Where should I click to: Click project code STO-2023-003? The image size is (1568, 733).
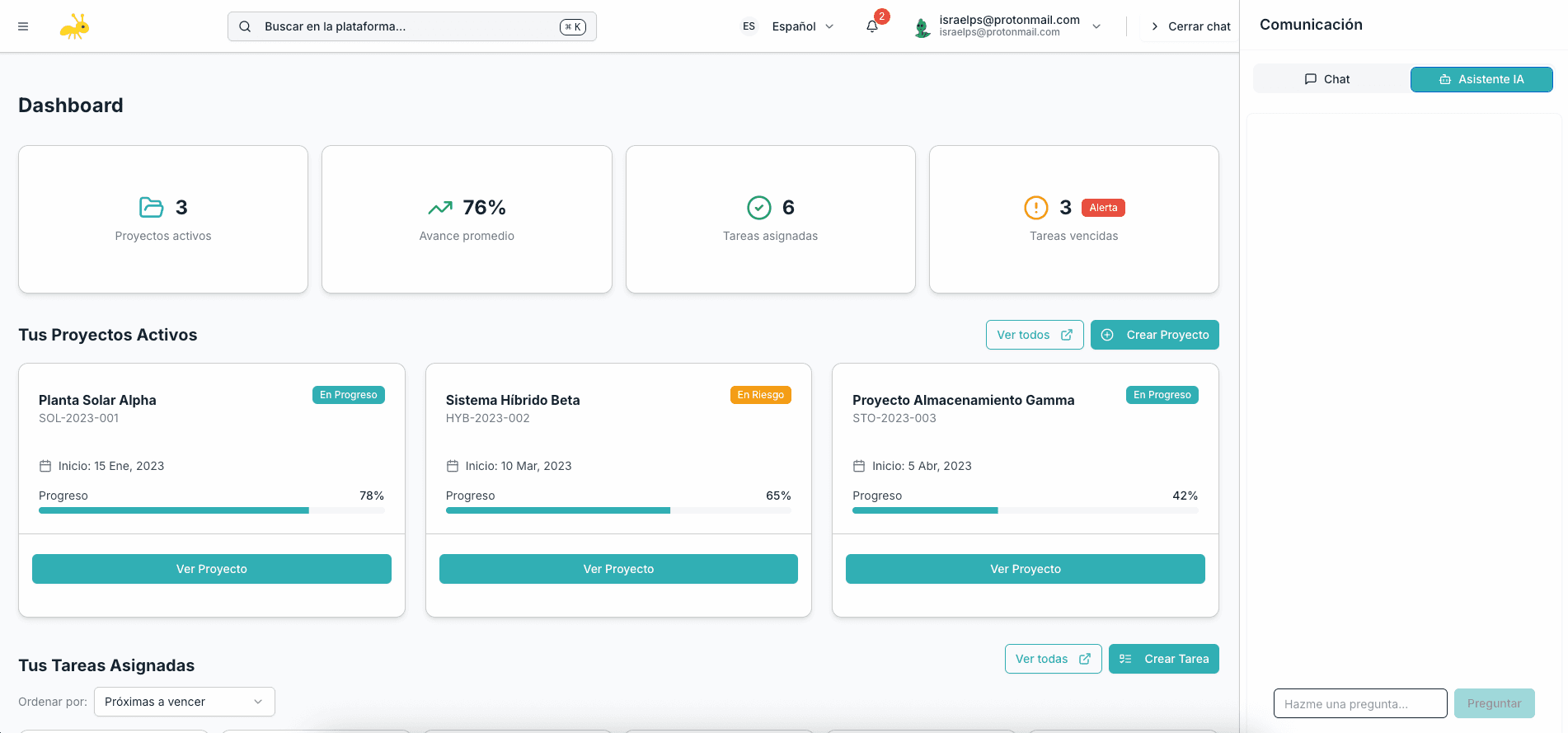(x=894, y=418)
